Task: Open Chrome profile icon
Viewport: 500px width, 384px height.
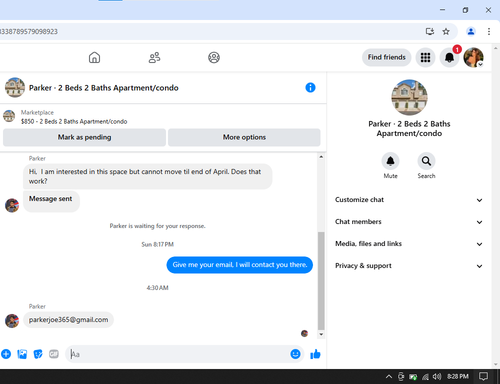Action: (x=471, y=31)
